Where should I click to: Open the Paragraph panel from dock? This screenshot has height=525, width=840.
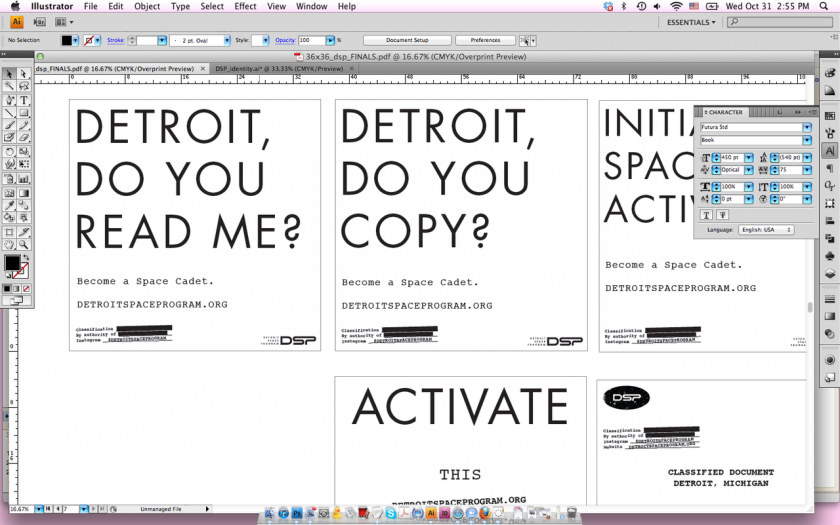(830, 168)
